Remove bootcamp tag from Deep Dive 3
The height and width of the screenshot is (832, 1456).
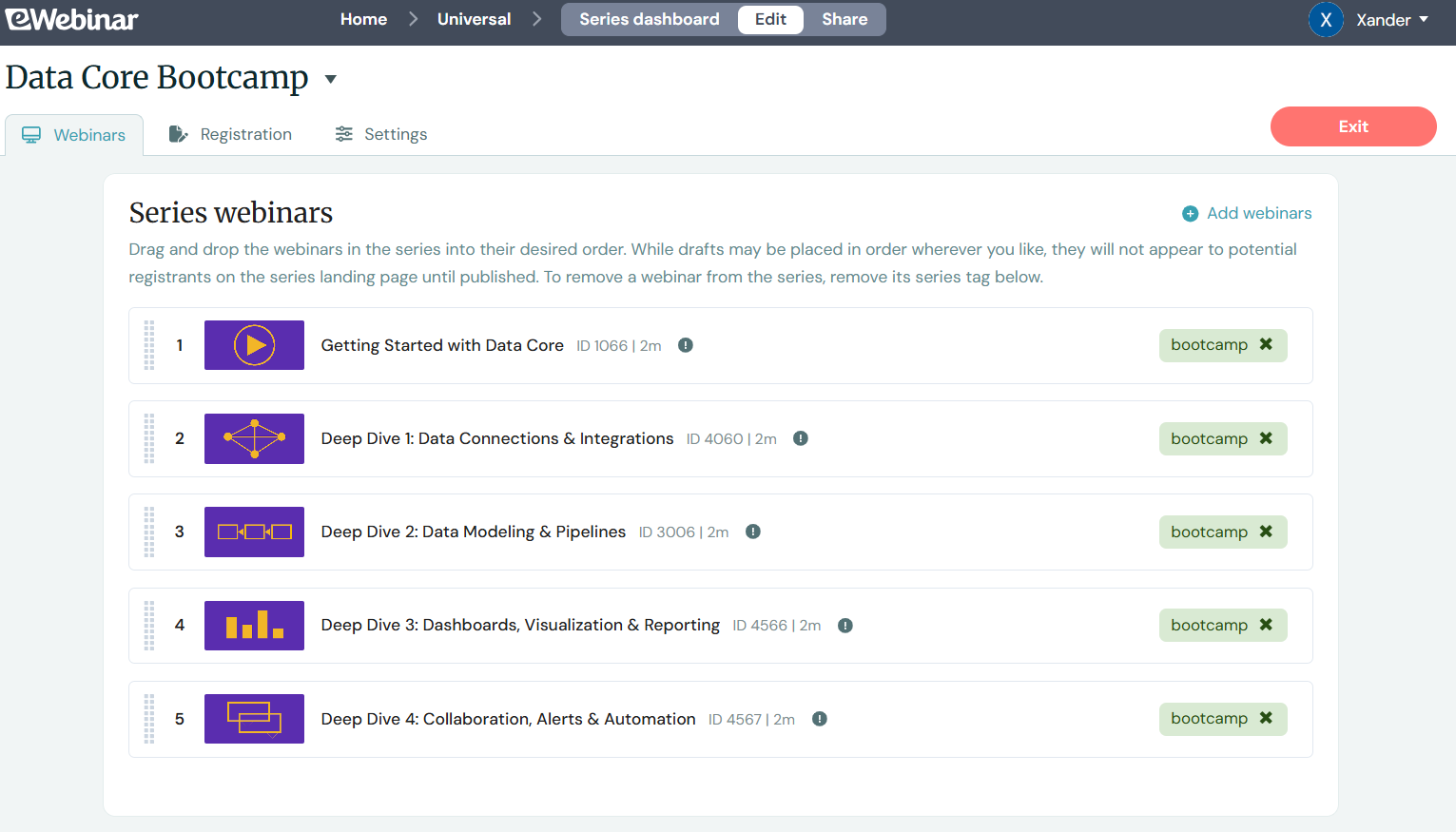click(1266, 625)
